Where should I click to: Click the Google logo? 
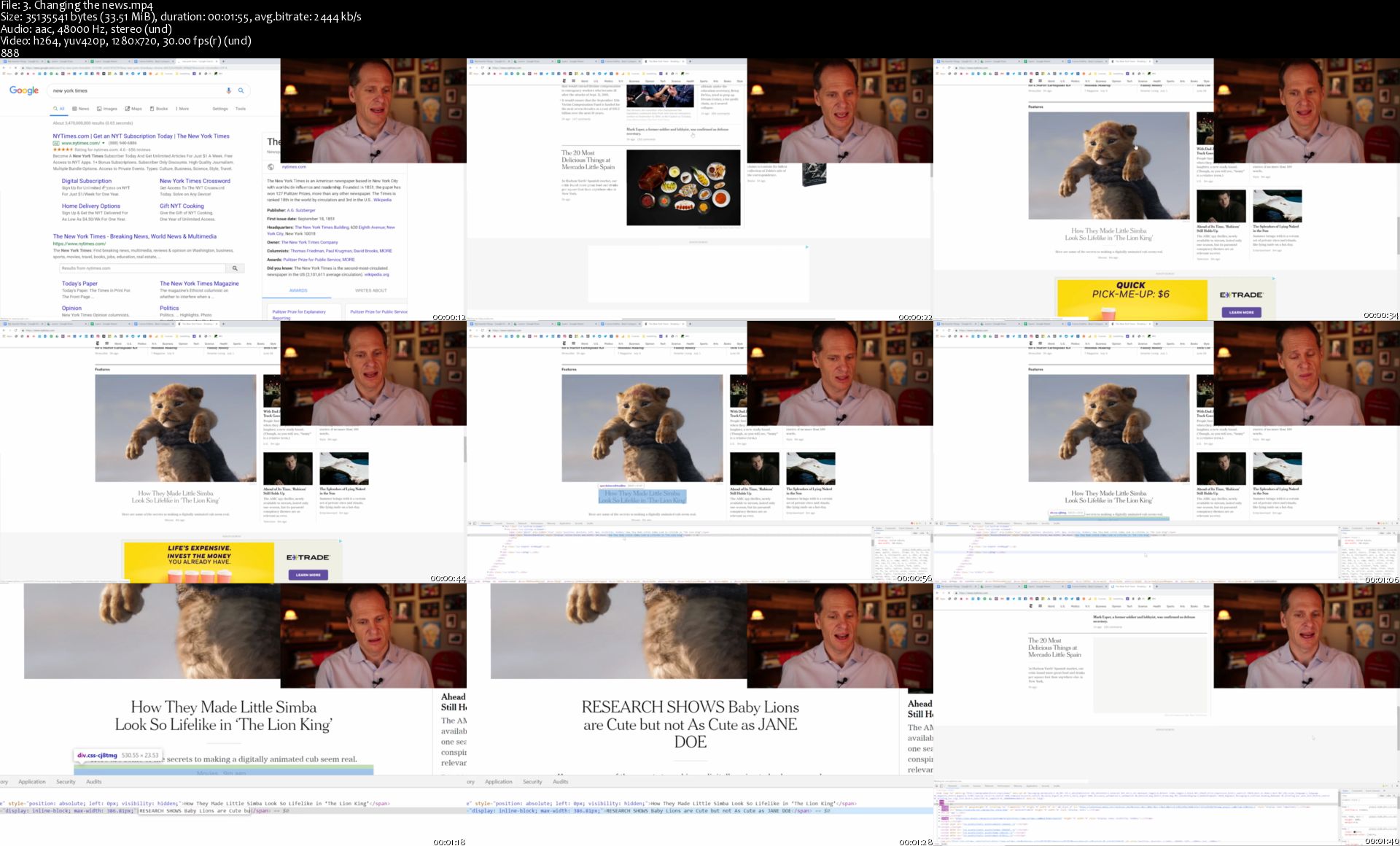click(24, 90)
